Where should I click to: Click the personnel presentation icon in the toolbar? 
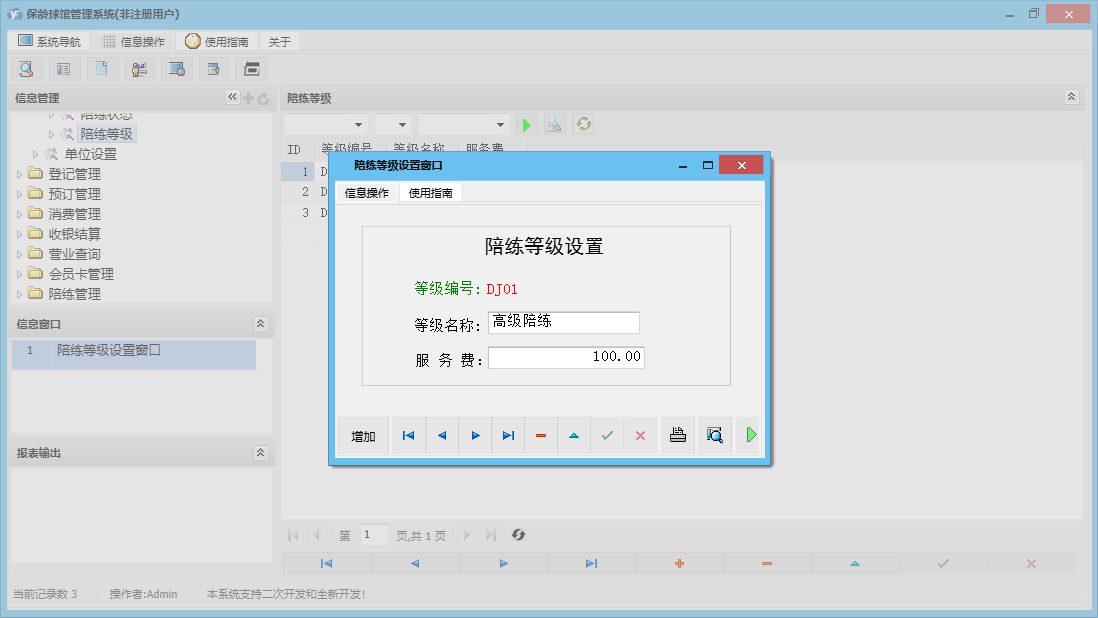pos(139,68)
